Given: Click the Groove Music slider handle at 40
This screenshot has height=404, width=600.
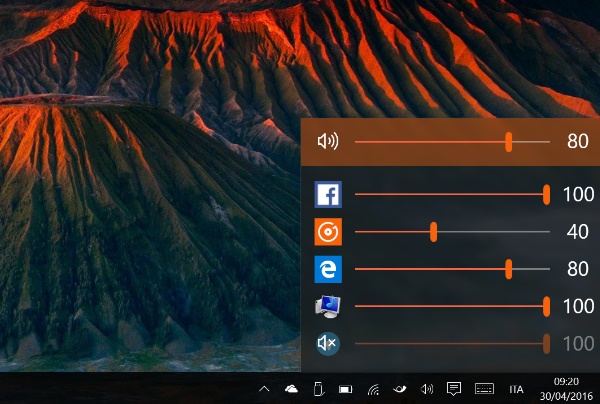Looking at the screenshot, I should click(x=433, y=232).
